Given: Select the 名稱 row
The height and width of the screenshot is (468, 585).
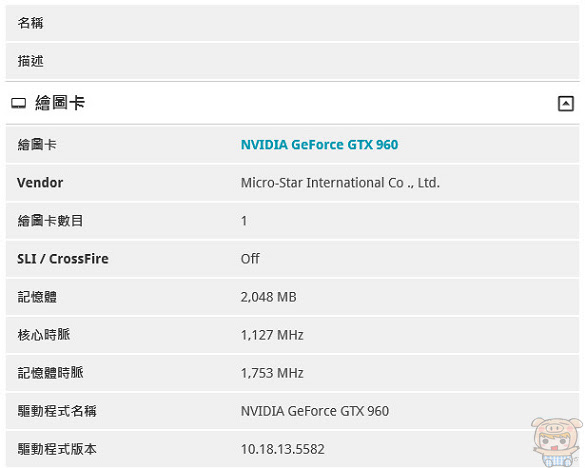Looking at the screenshot, I should [x=292, y=23].
